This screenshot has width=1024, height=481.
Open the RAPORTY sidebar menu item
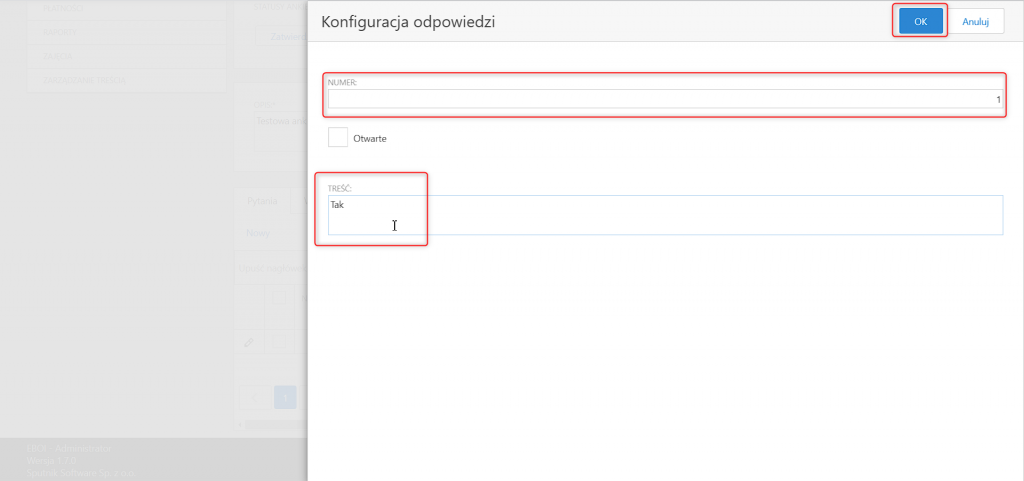[x=127, y=32]
